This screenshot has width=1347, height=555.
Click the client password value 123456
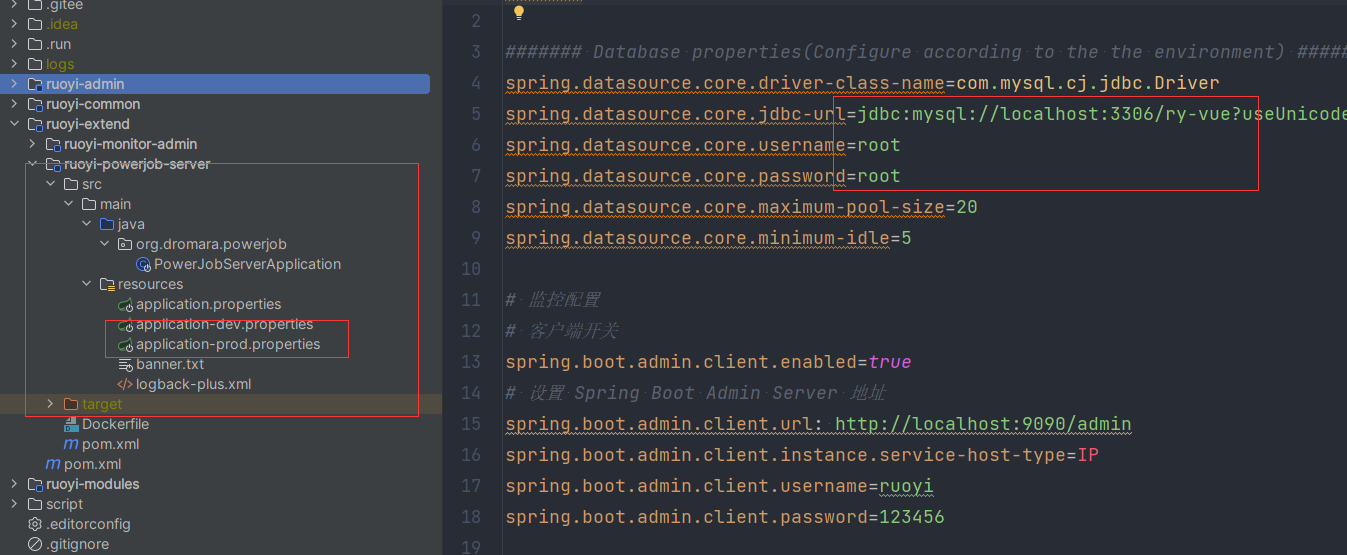tap(912, 517)
